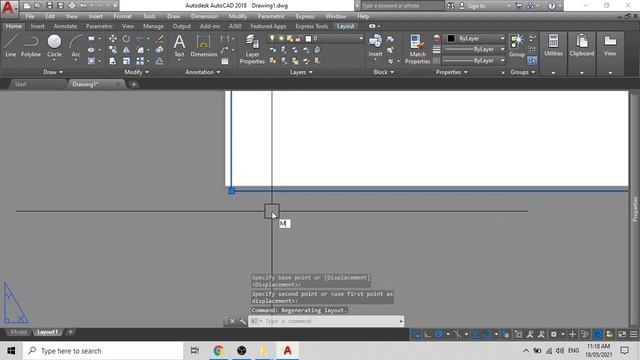The width and height of the screenshot is (640, 360).
Task: Click the Erase tool in Modify panel
Action: pyautogui.click(x=160, y=39)
